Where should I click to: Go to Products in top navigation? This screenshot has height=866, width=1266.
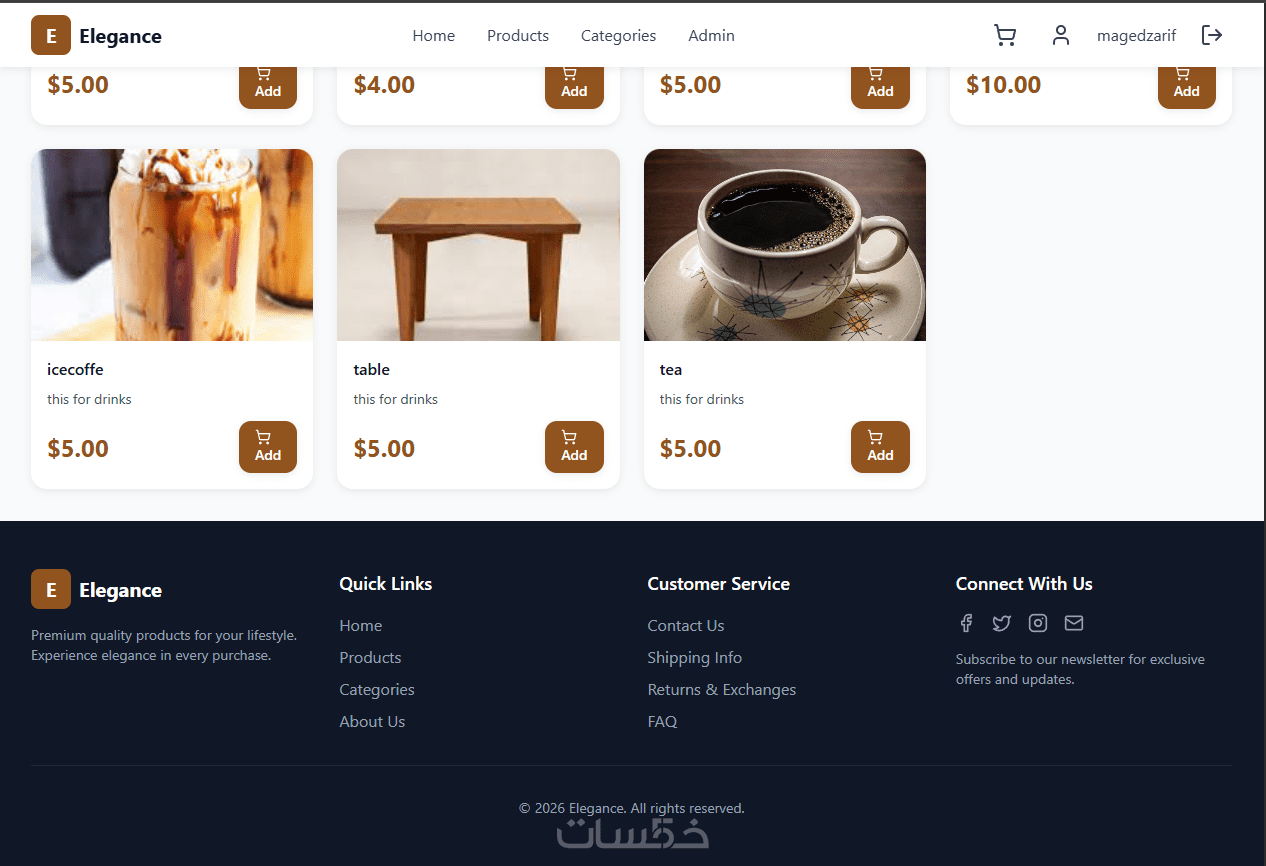tap(518, 36)
